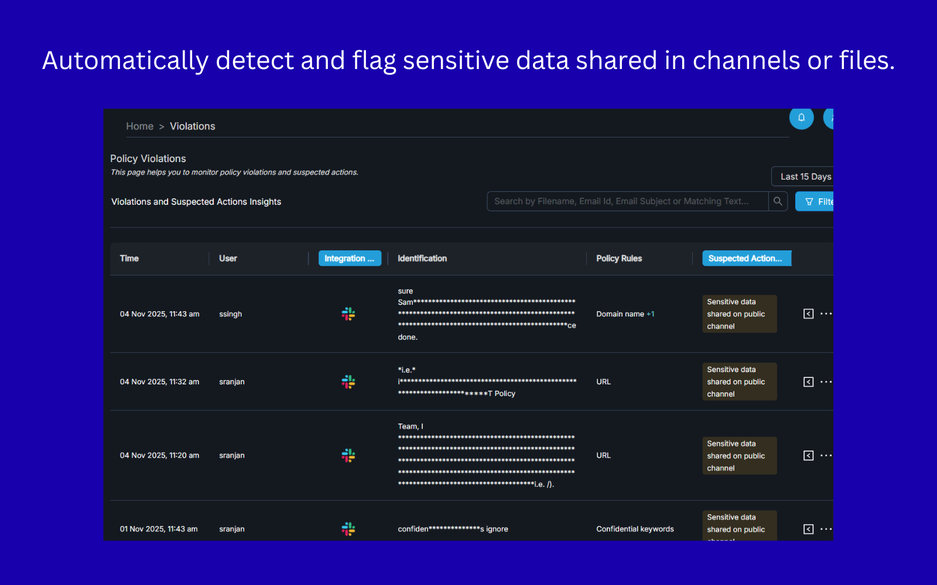Focus the filename and email search field

tap(627, 201)
